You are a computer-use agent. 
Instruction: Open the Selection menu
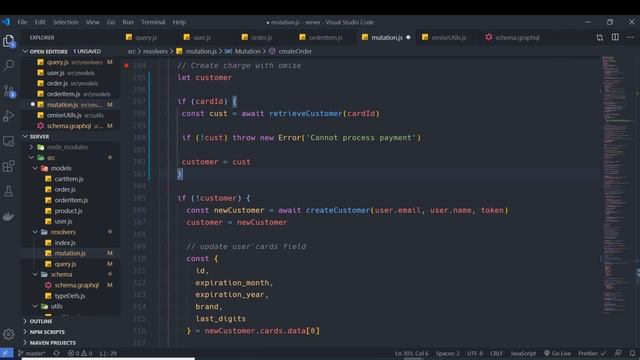(x=65, y=22)
